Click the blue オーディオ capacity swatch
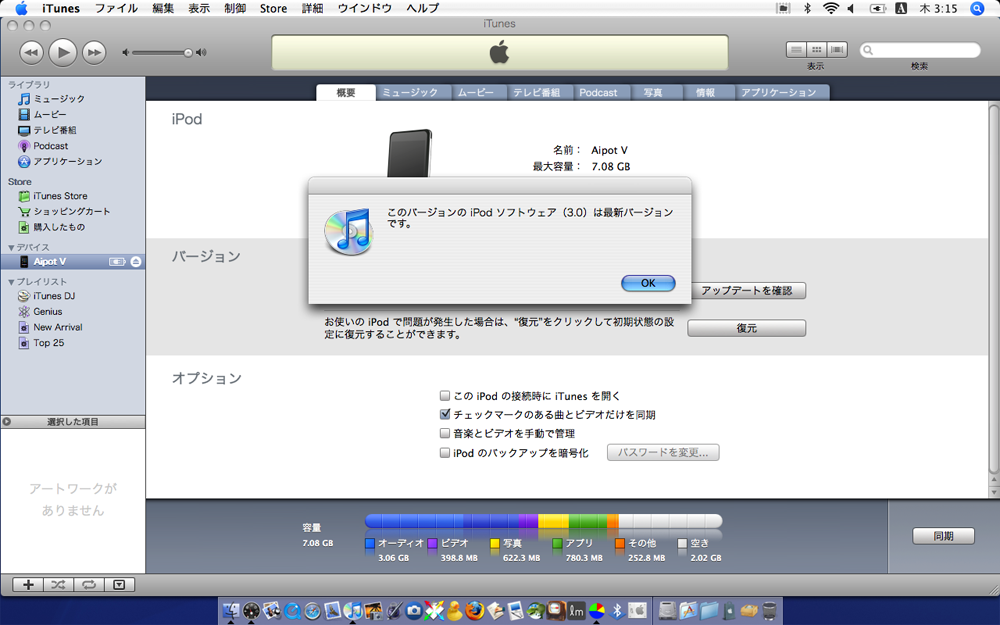Screen dimensions: 1000x625 coord(370,543)
